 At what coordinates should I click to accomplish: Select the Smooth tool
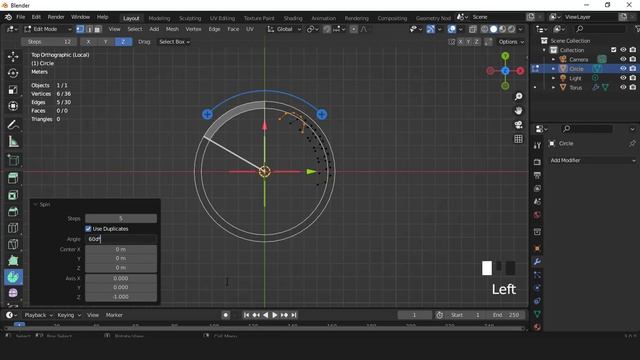coord(13,293)
